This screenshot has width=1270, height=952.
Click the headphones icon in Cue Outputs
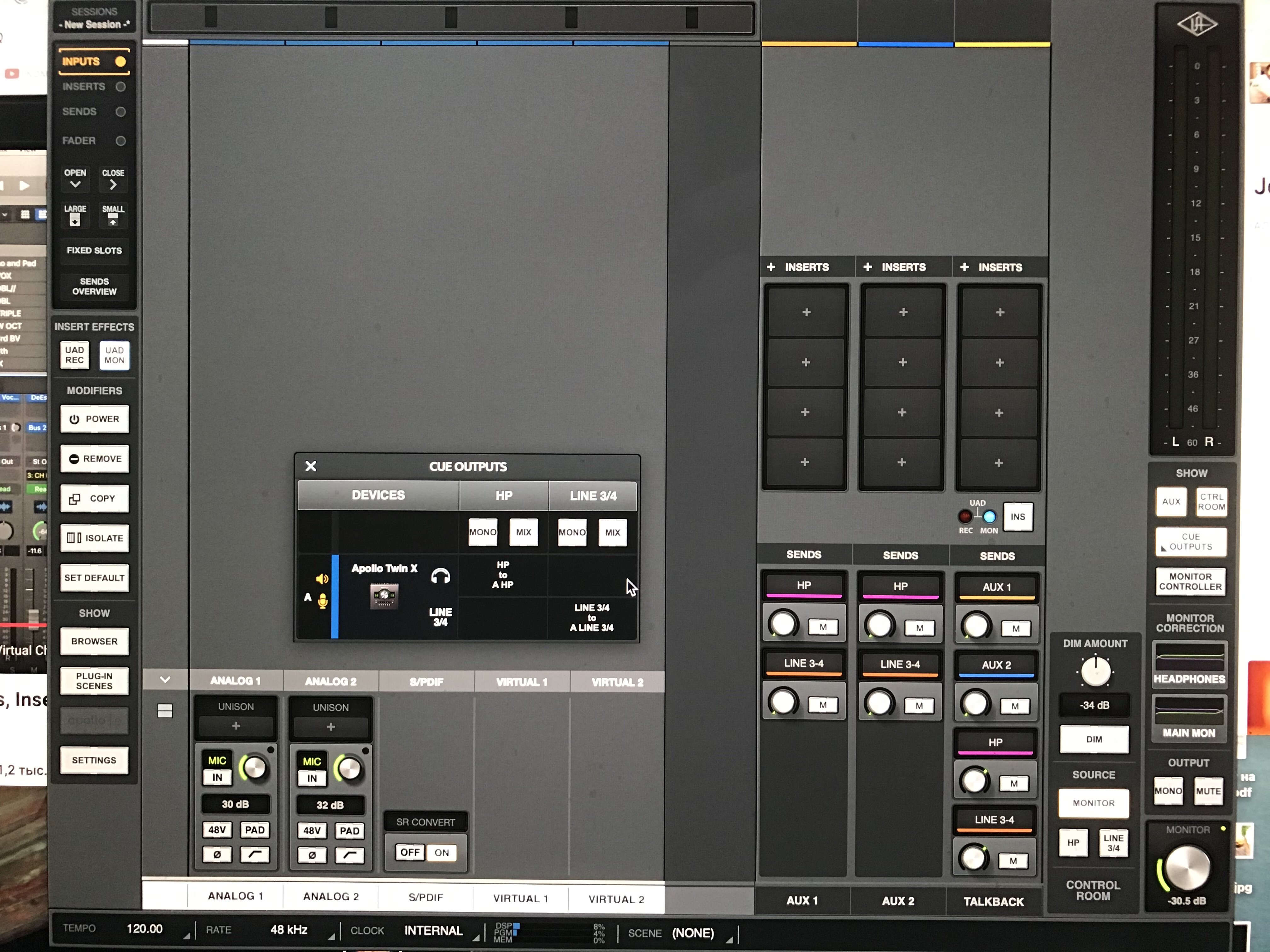pos(440,575)
